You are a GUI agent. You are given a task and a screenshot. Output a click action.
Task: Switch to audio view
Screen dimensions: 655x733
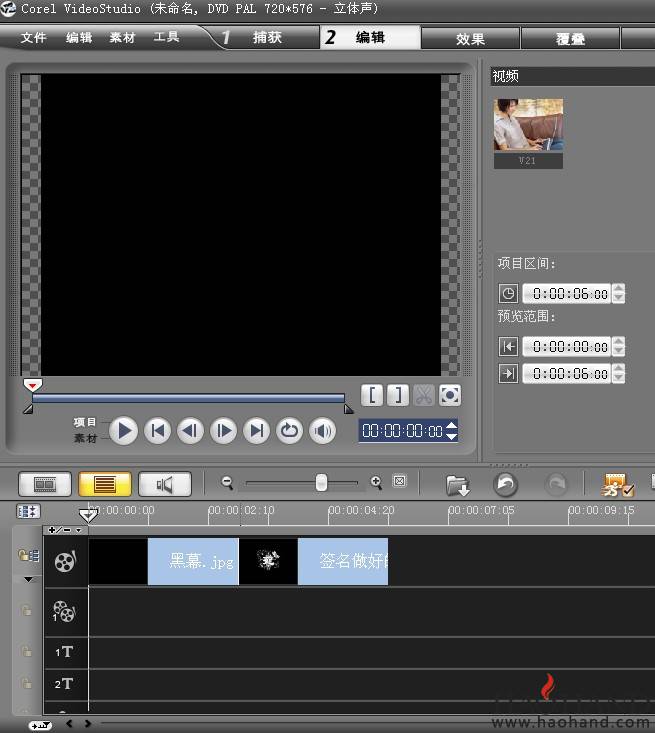165,484
